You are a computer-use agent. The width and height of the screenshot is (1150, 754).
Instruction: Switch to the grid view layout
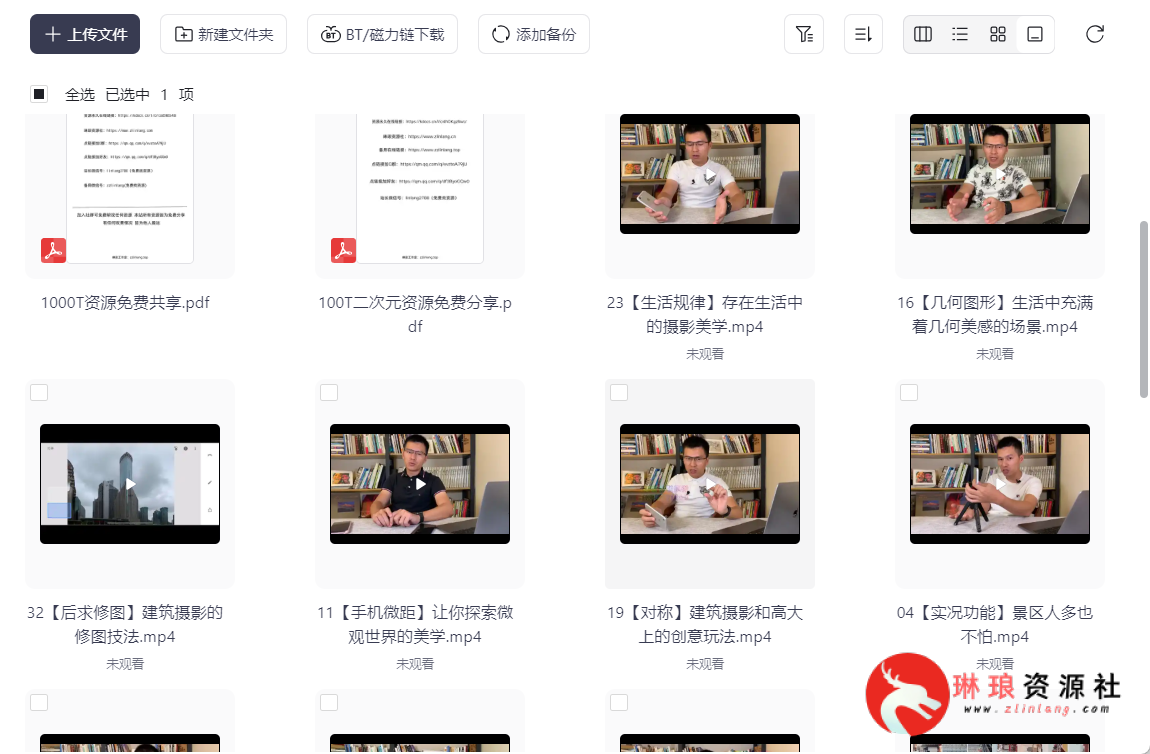(x=997, y=34)
